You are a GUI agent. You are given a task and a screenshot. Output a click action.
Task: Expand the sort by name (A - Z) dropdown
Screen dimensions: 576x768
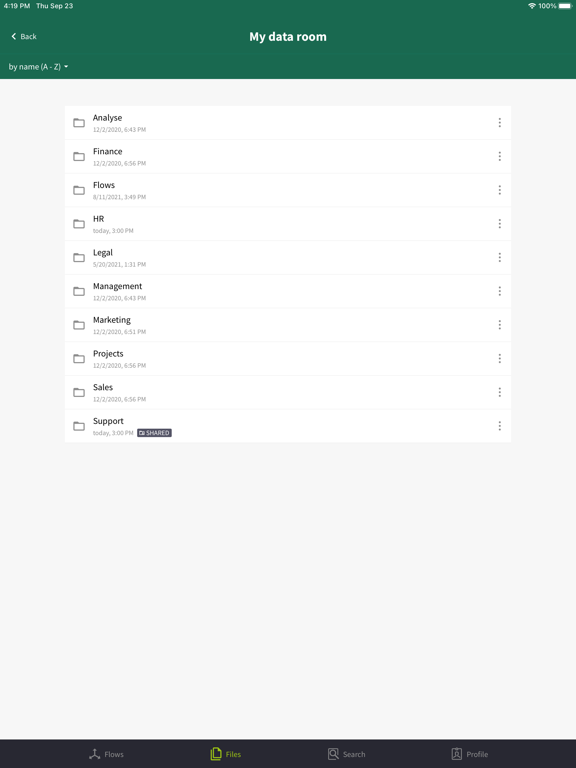click(38, 67)
